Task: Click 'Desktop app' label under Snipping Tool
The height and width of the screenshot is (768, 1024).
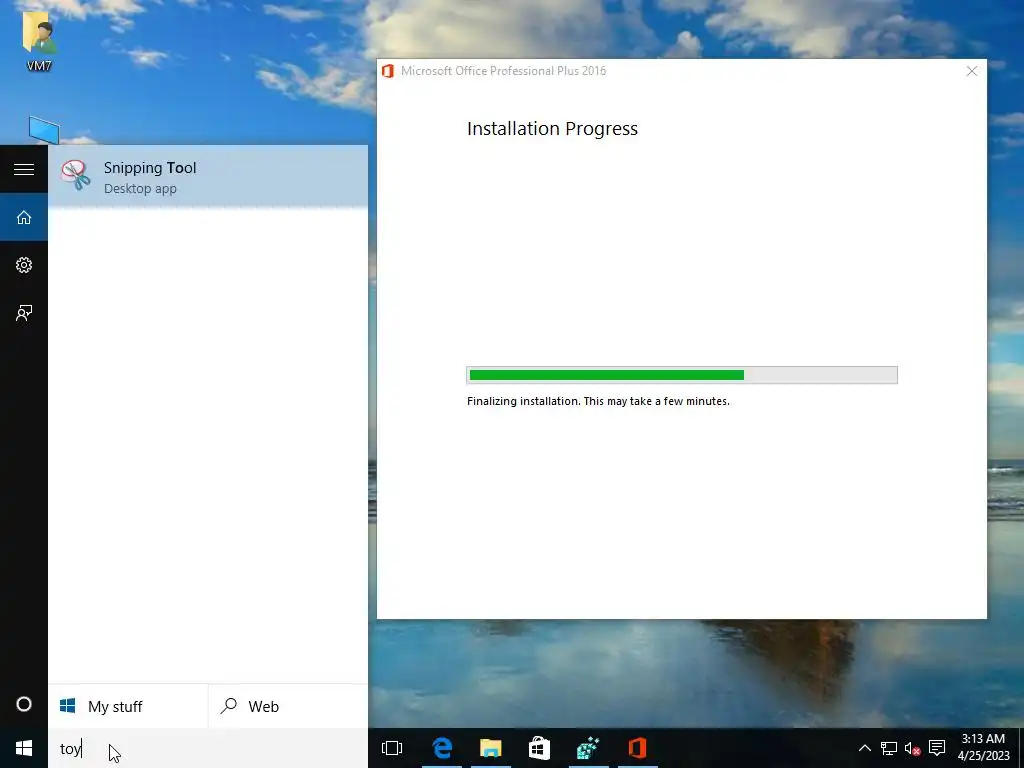Action: [x=140, y=189]
